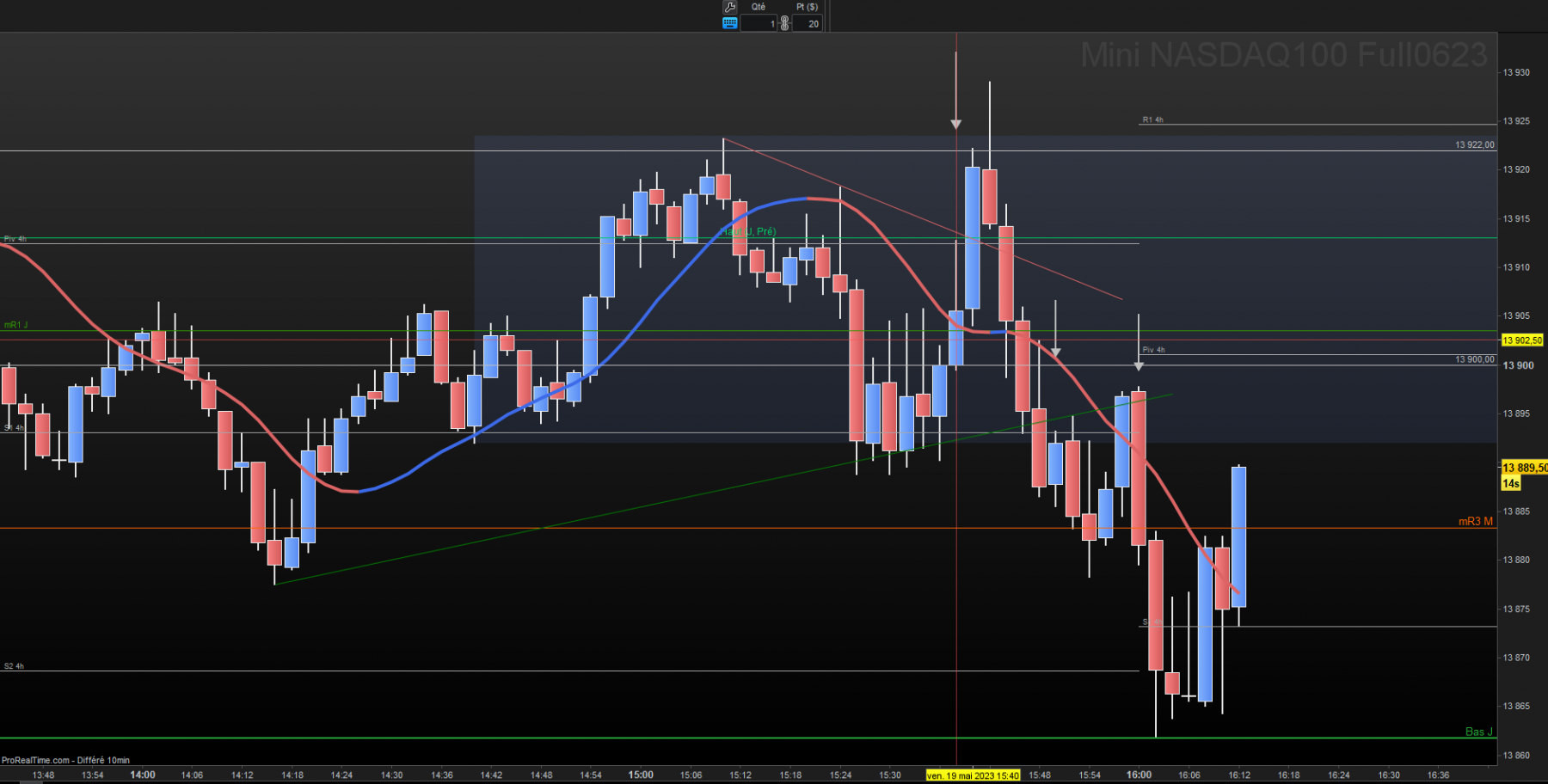Click the highlighted 15:40 date label
This screenshot has height=784, width=1548.
point(973,775)
